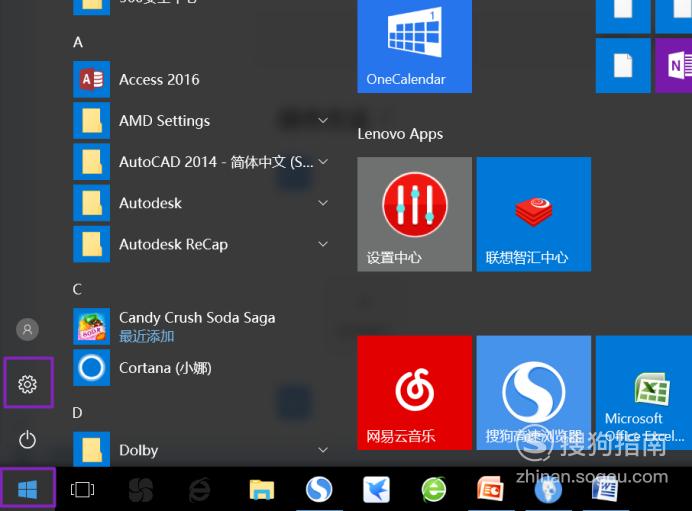The height and width of the screenshot is (511, 692).
Task: Open the white document tile beside OneNote
Action: pos(623,65)
